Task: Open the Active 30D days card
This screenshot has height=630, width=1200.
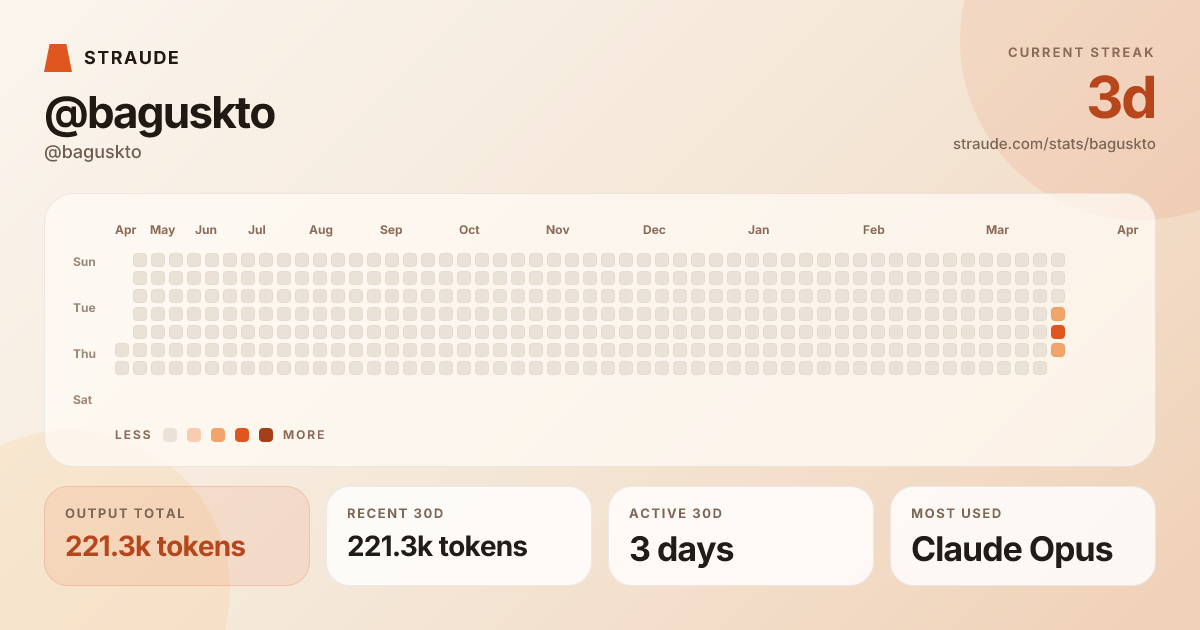Action: click(x=741, y=536)
